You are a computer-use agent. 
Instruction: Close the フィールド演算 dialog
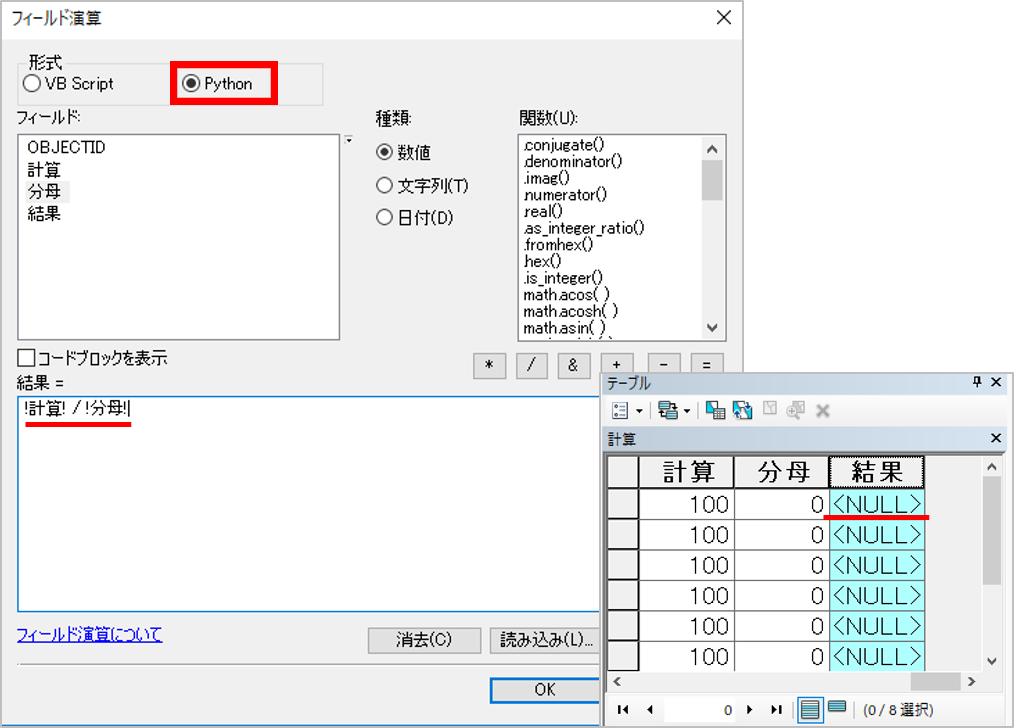click(724, 17)
